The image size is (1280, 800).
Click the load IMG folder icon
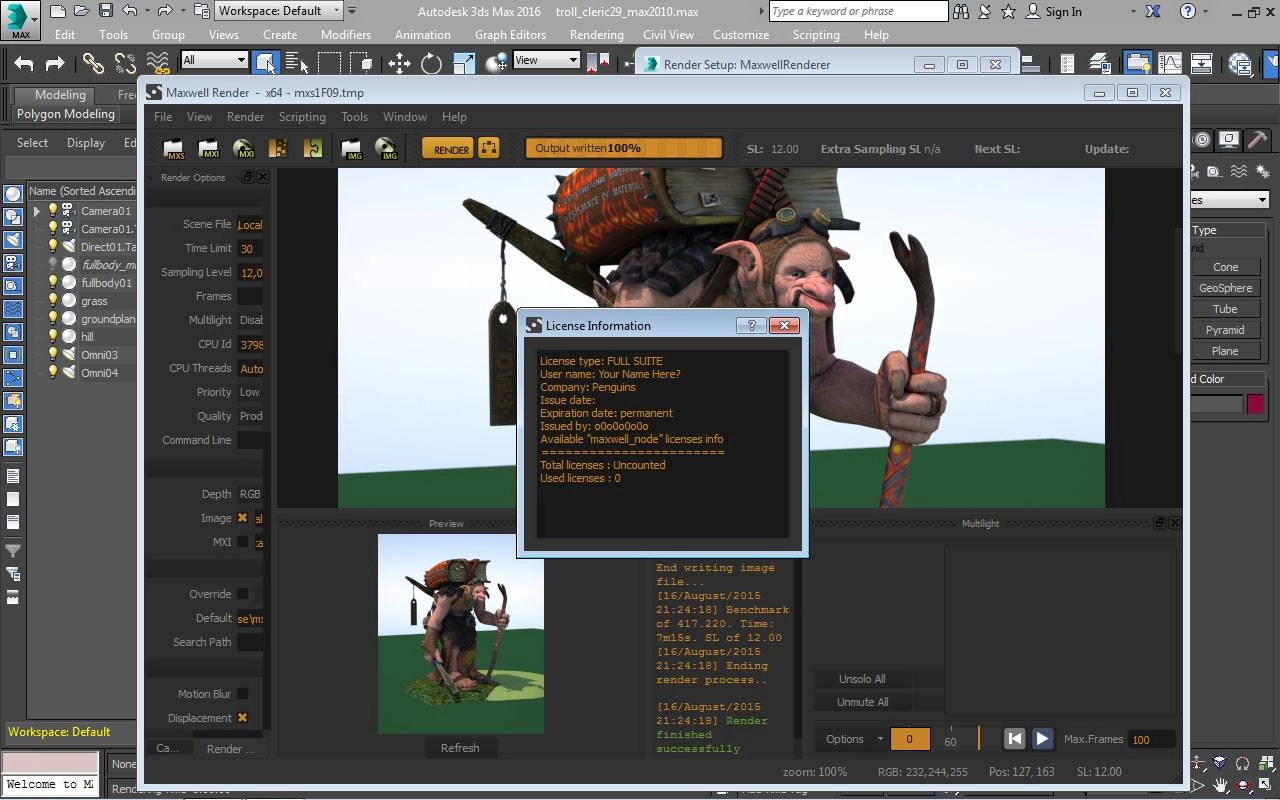(x=351, y=149)
